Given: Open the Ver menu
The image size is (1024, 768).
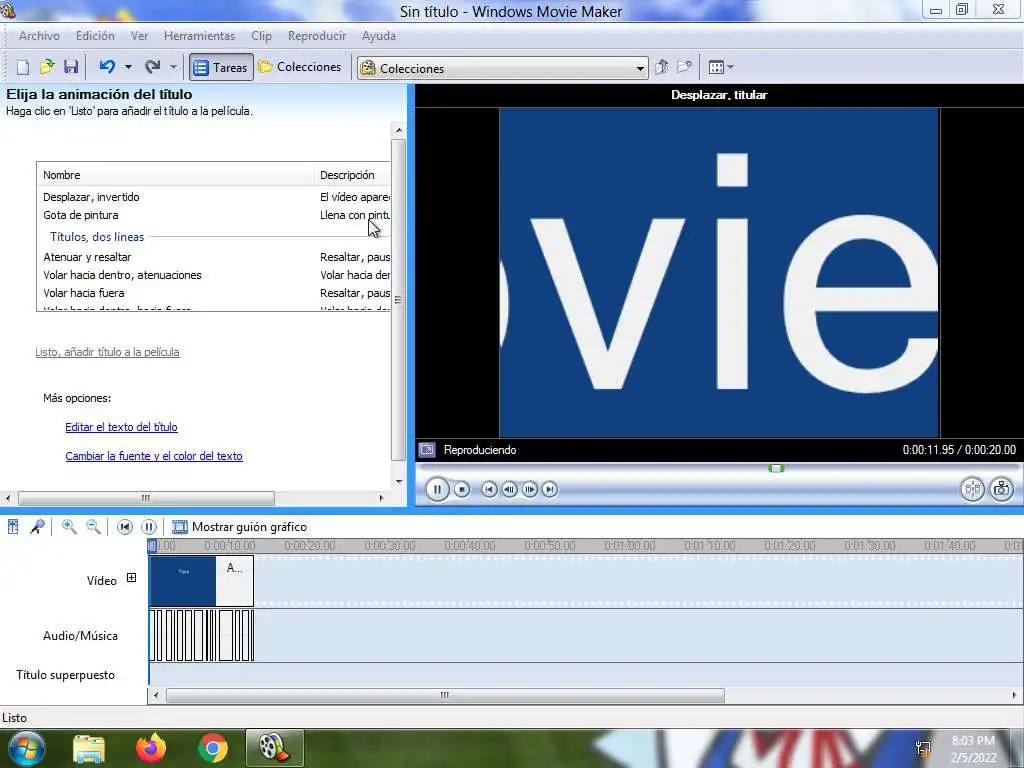Looking at the screenshot, I should 139,36.
